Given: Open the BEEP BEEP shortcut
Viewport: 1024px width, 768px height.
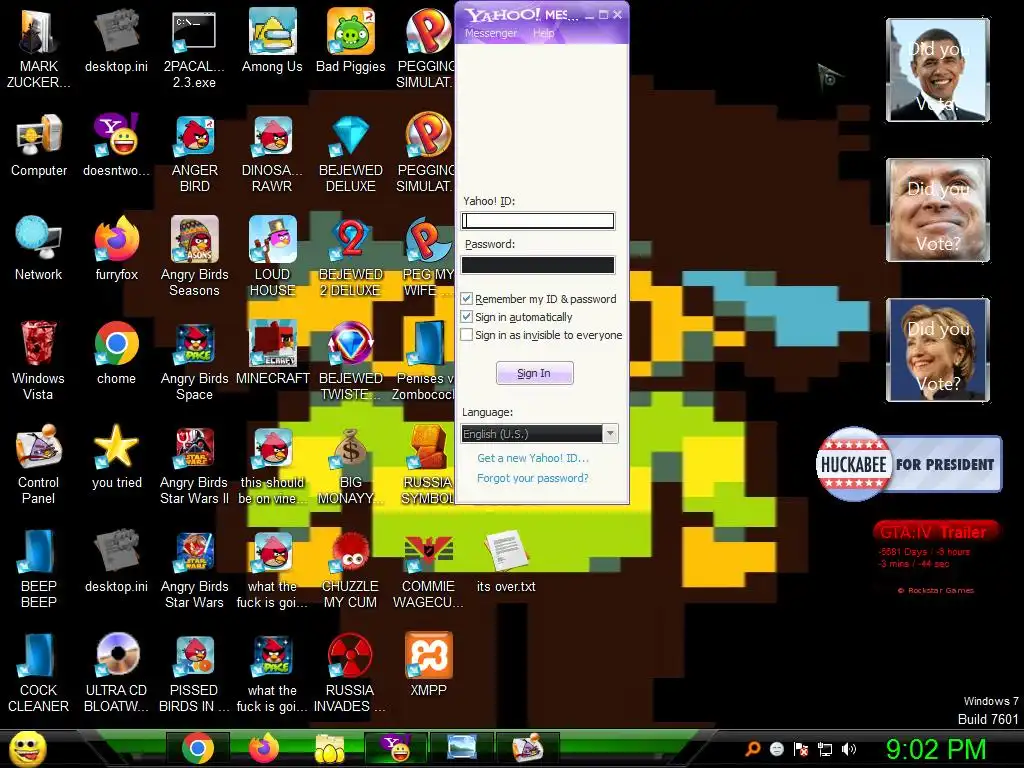Looking at the screenshot, I should (38, 568).
